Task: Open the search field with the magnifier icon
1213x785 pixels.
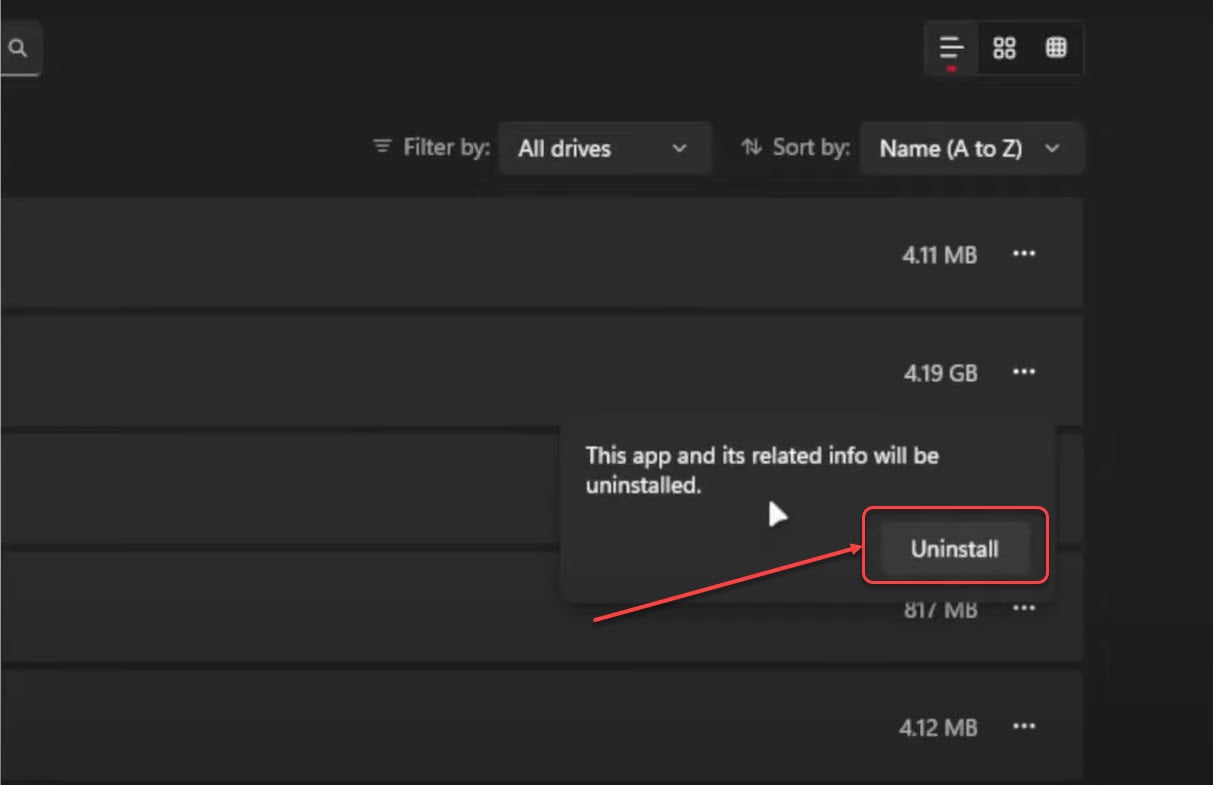Action: pos(18,46)
